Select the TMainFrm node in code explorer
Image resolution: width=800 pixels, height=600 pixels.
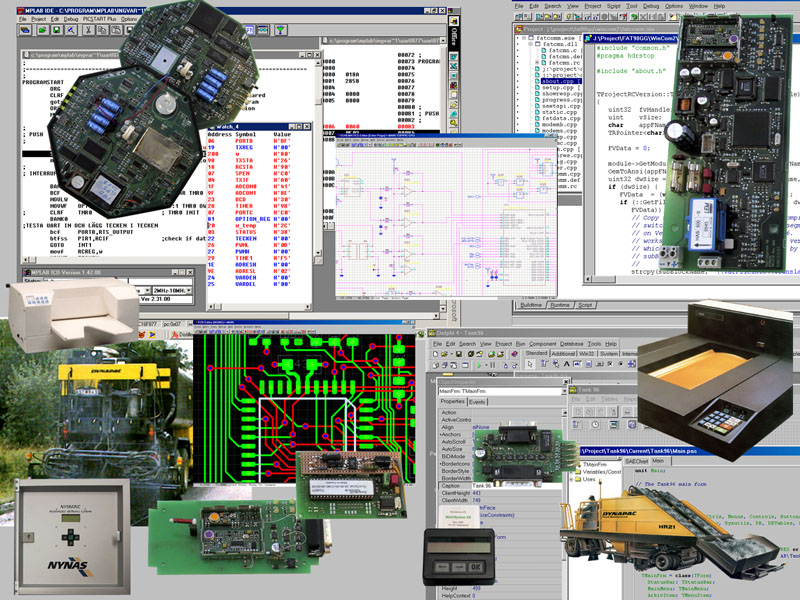(594, 465)
